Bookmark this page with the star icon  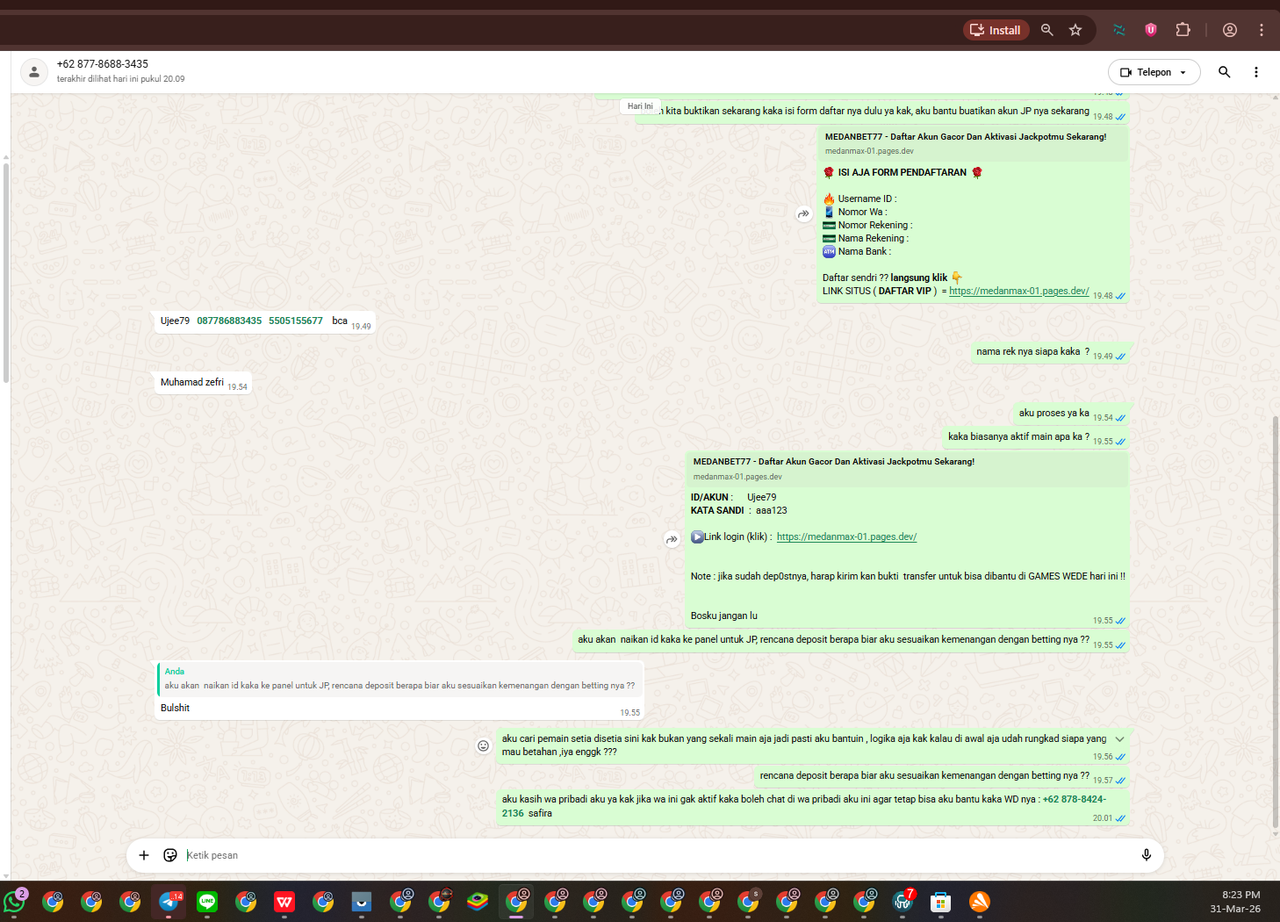tap(1075, 30)
